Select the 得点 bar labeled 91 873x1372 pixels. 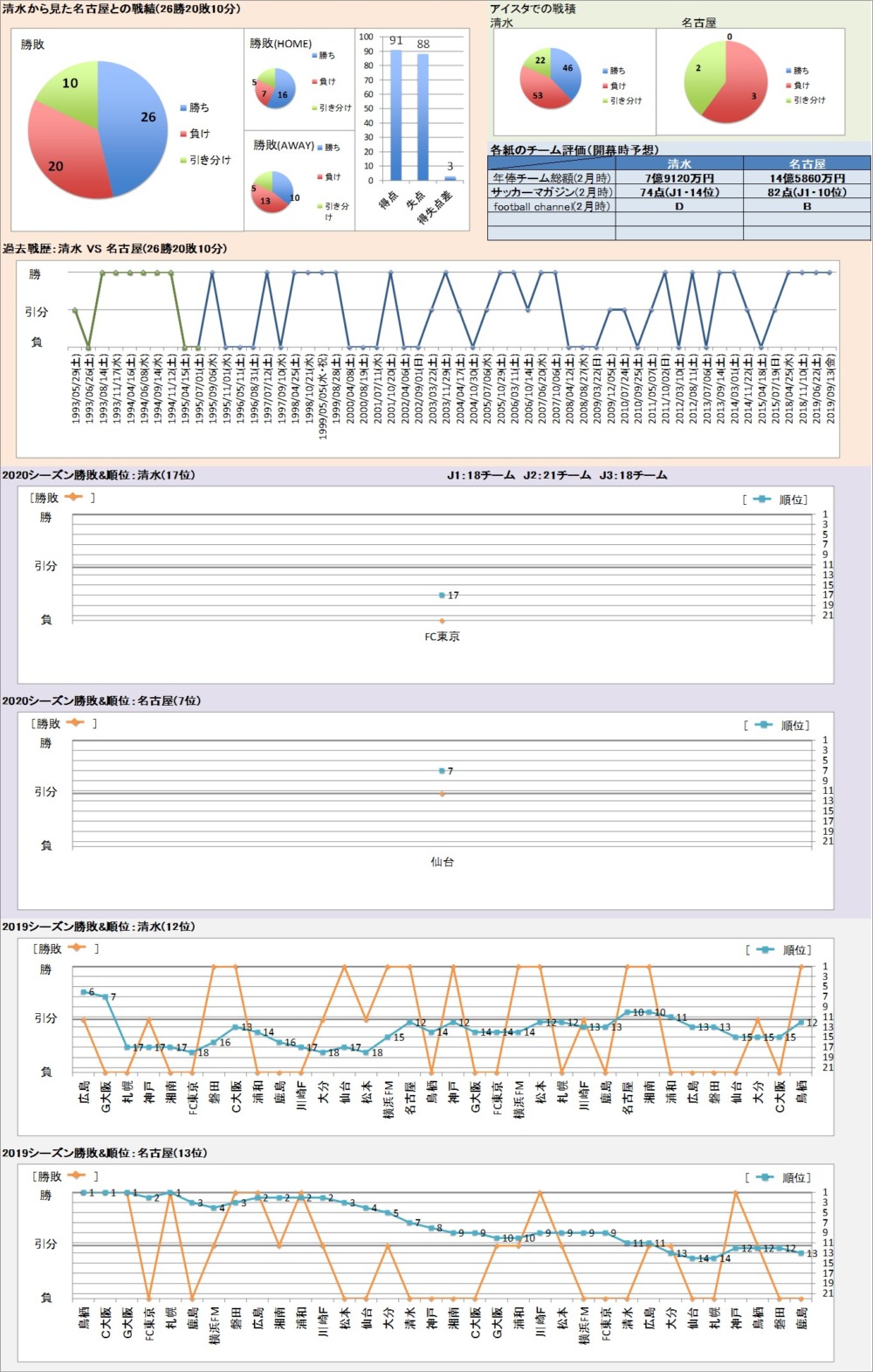pos(395,114)
